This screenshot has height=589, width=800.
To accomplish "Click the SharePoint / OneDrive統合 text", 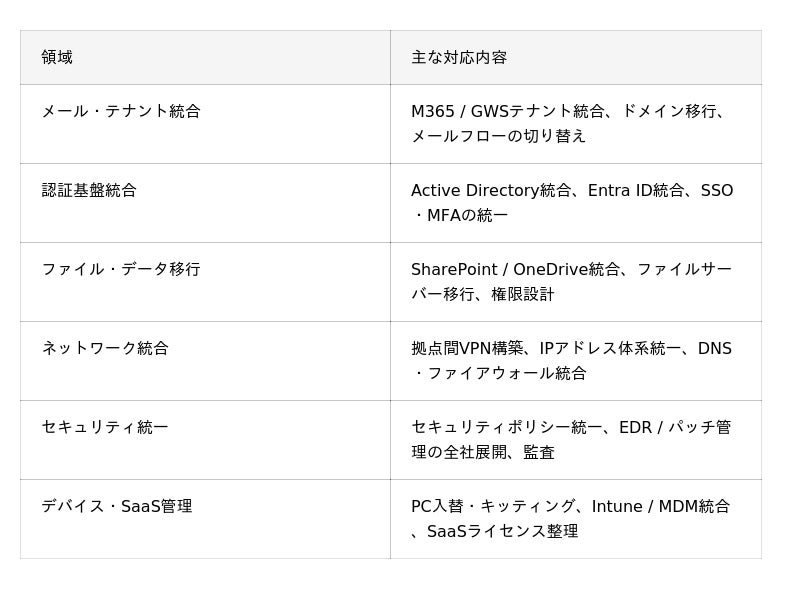I will click(516, 269).
